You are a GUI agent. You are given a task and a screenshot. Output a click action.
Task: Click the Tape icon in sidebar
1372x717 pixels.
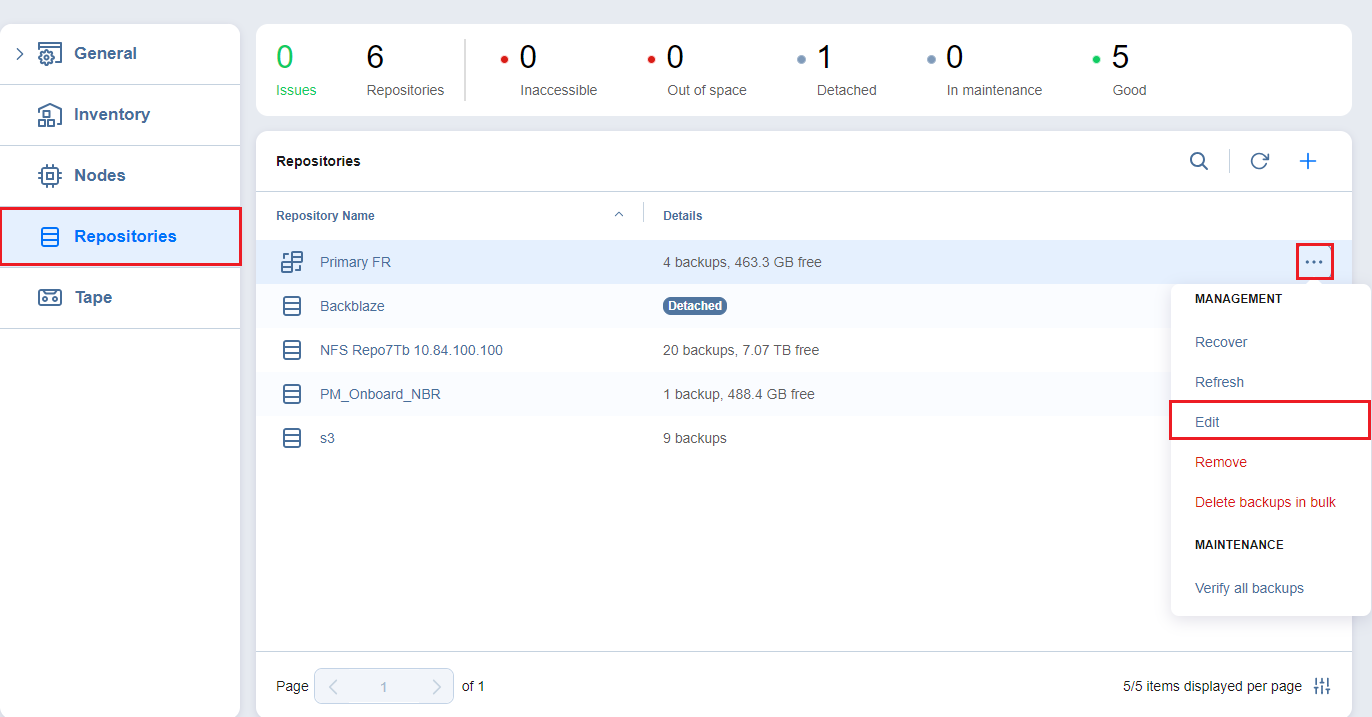50,297
